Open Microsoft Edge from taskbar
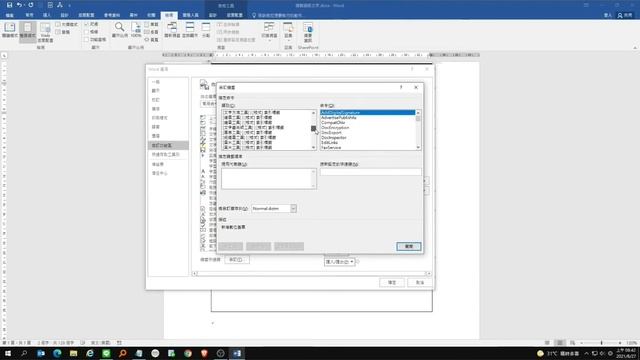Image resolution: width=640 pixels, height=360 pixels. 57,353
